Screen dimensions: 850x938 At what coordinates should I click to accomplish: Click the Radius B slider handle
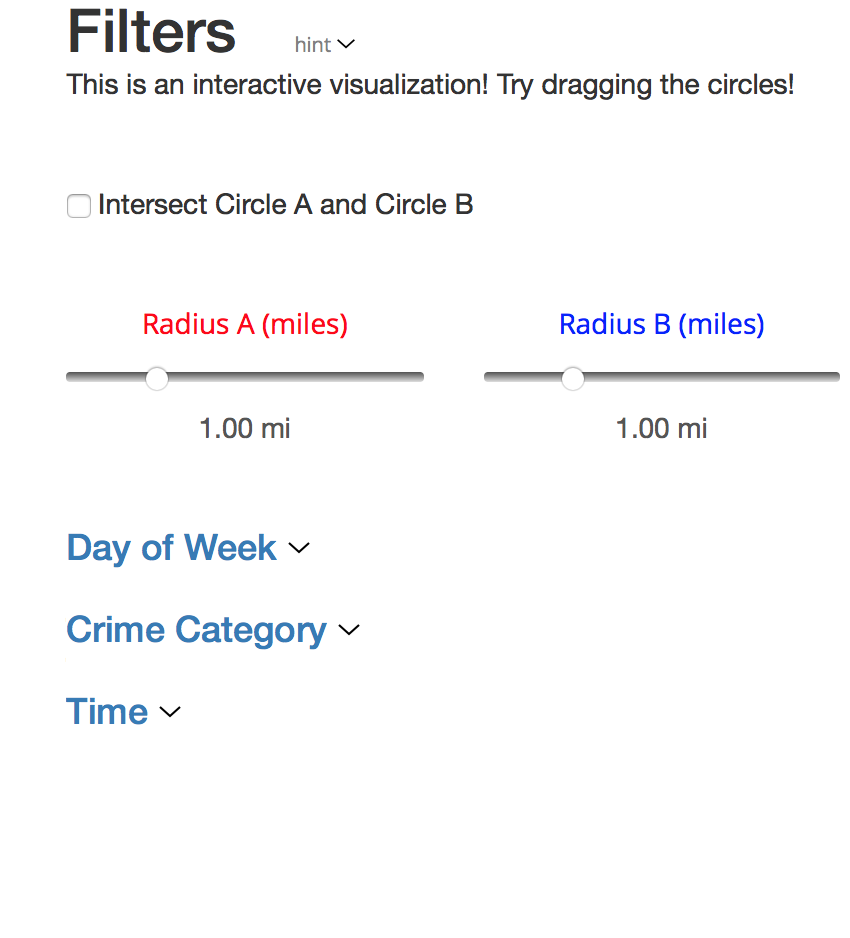coord(572,379)
